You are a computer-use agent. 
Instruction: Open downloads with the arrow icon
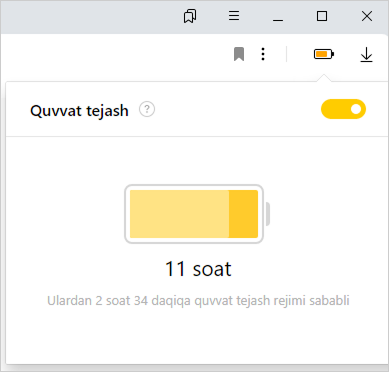click(366, 55)
